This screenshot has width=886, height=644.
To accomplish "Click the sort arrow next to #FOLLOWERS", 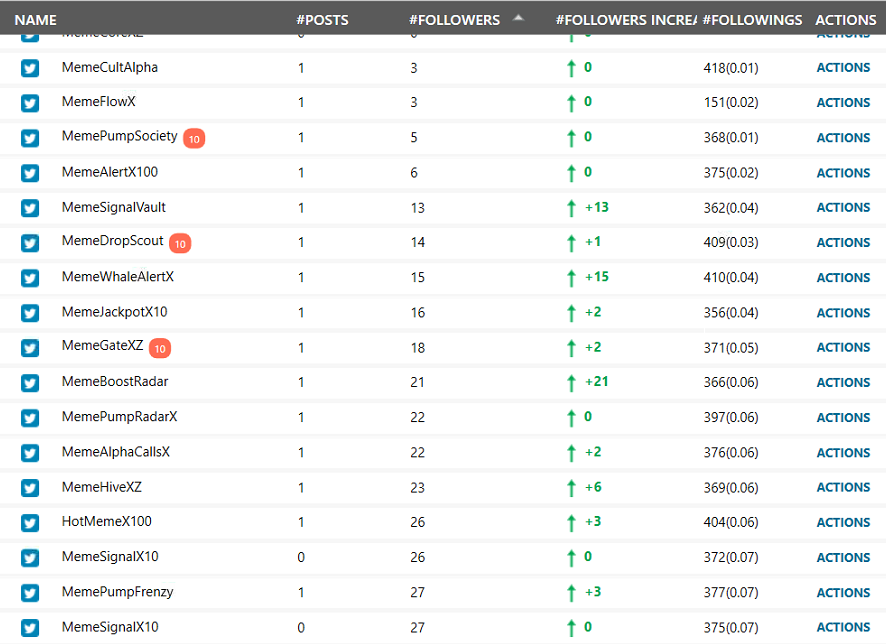I will tap(518, 18).
